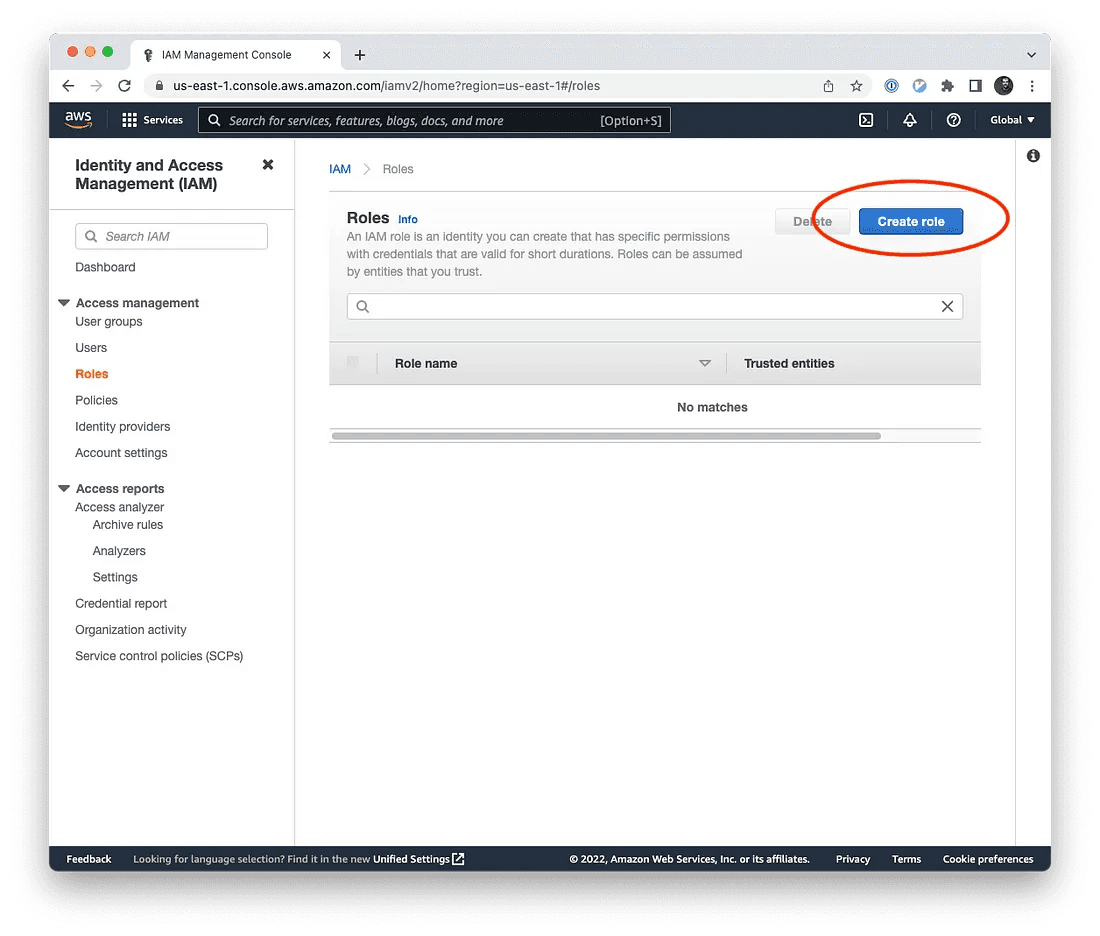Open the Services grid menu
1100x936 pixels.
152,120
